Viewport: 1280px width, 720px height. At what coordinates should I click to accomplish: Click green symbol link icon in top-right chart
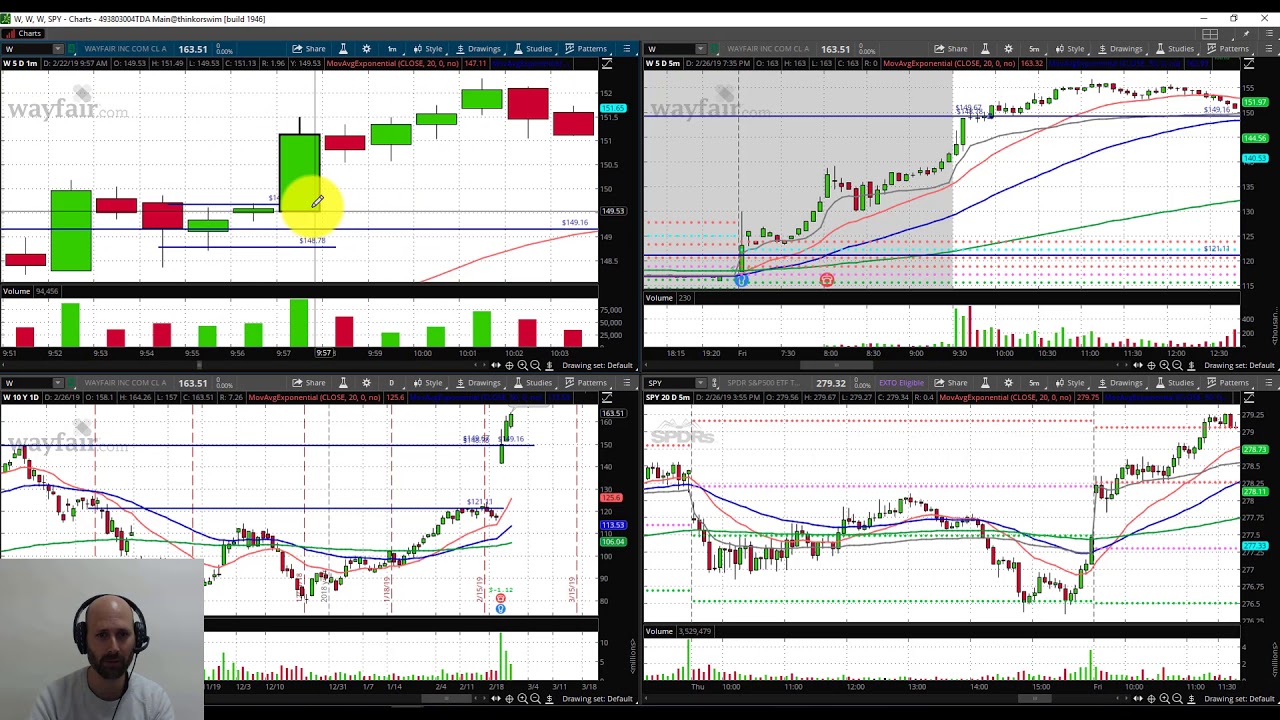pos(714,49)
